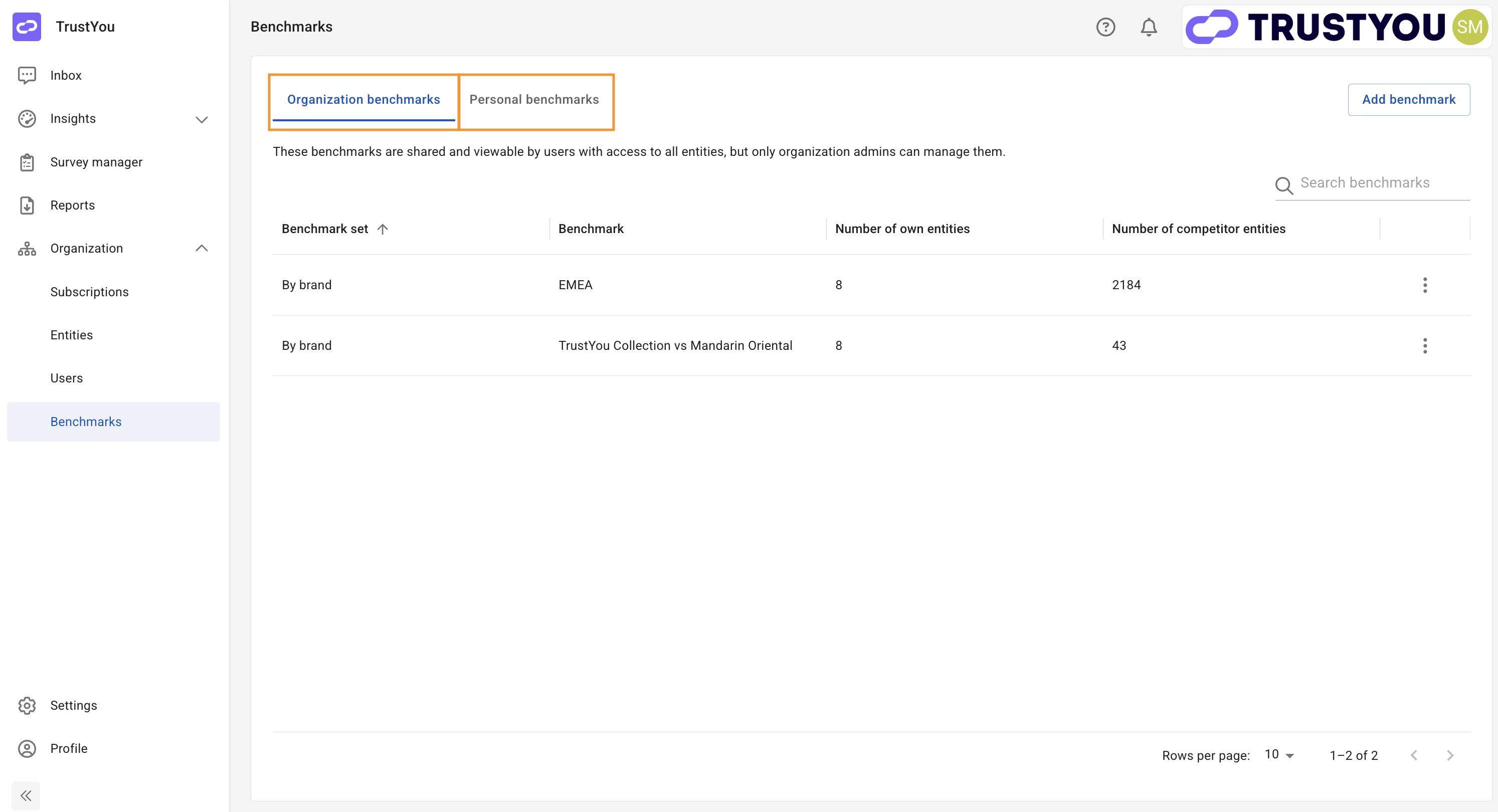
Task: Click the Survey manager clipboard icon
Action: pos(27,162)
